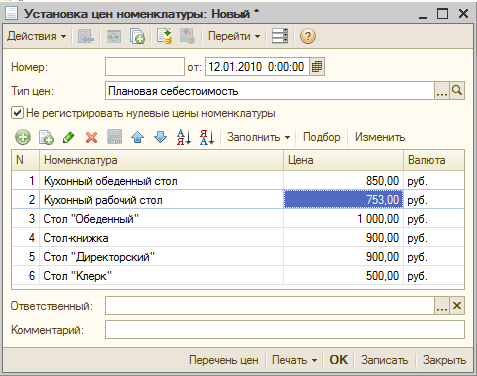Viewport: 477px width, 376px height.
Task: Move row down with blue down arrow
Action: (161, 137)
